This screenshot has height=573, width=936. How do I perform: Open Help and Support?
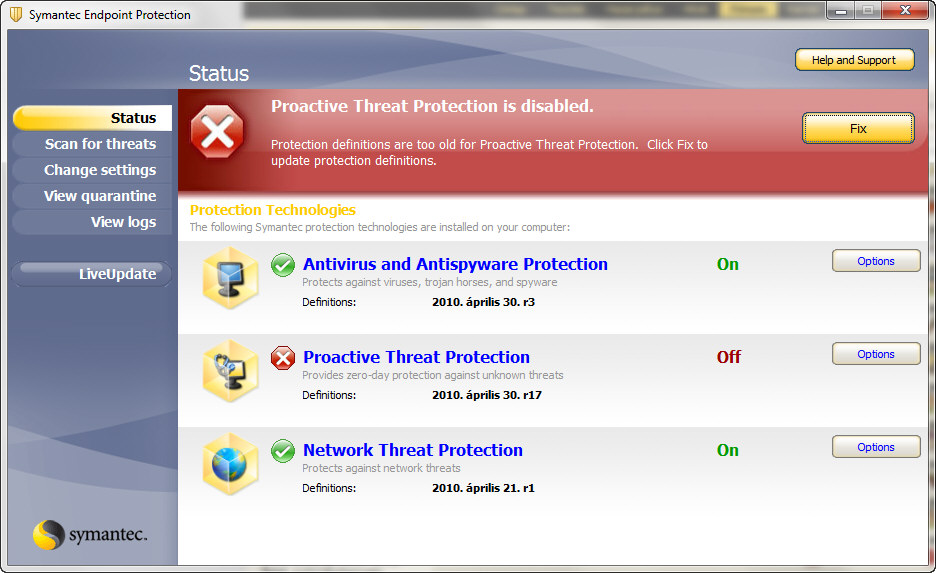coord(854,60)
